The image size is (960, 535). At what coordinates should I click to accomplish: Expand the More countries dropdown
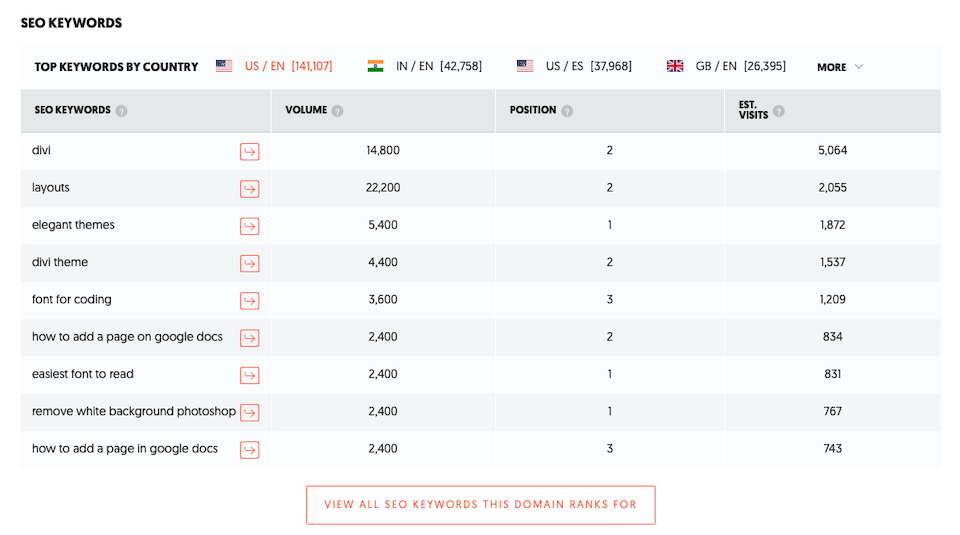pos(839,67)
